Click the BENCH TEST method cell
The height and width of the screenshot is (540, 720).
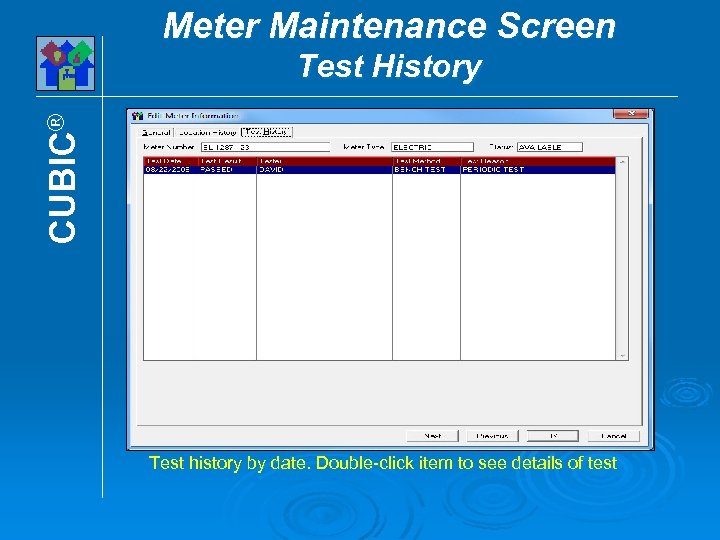pos(427,169)
